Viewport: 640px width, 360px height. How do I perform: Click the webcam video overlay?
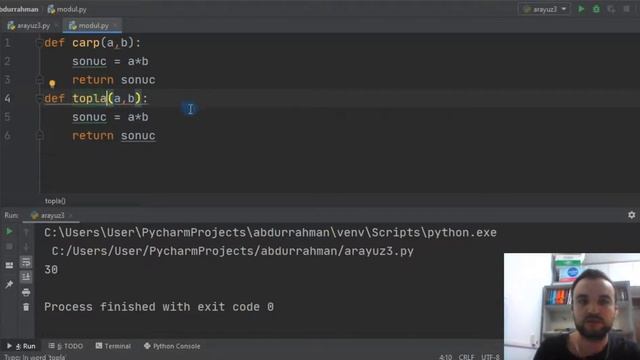(572, 307)
